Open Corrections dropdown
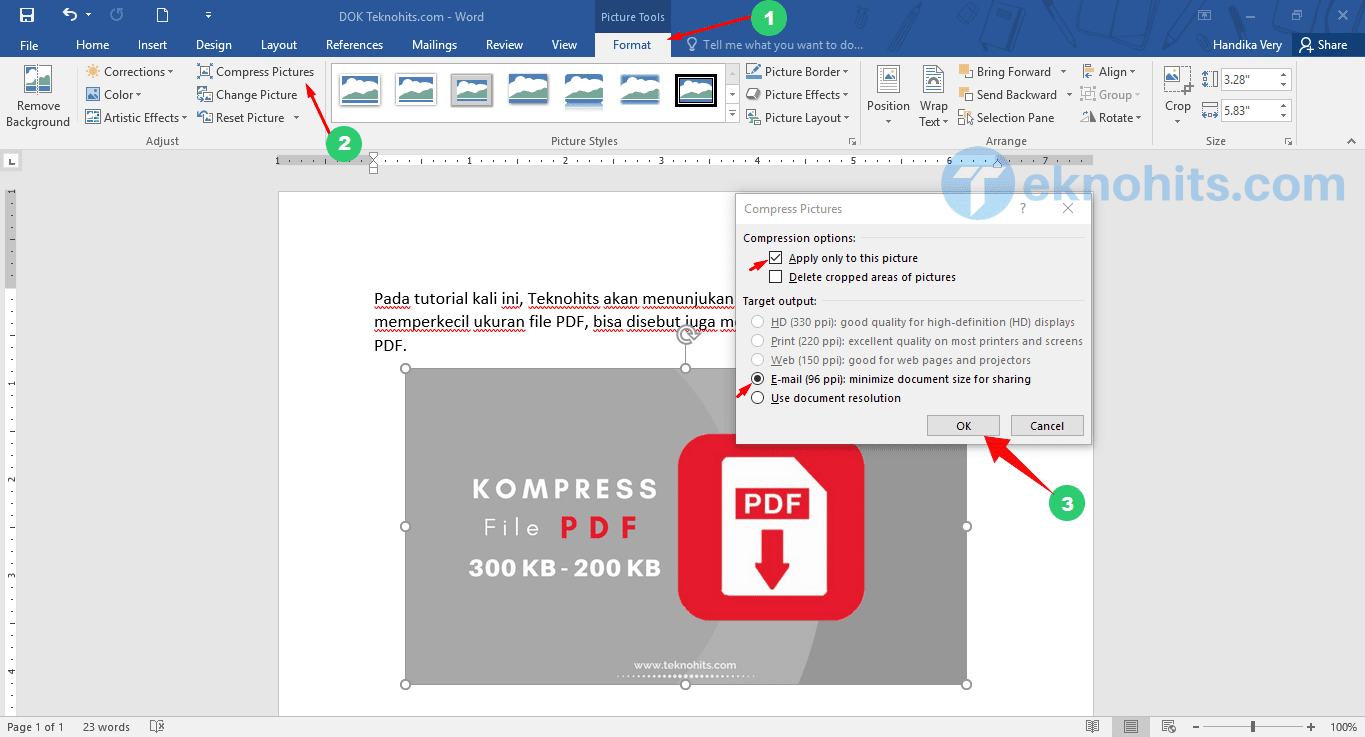This screenshot has width=1365, height=737. 129,72
